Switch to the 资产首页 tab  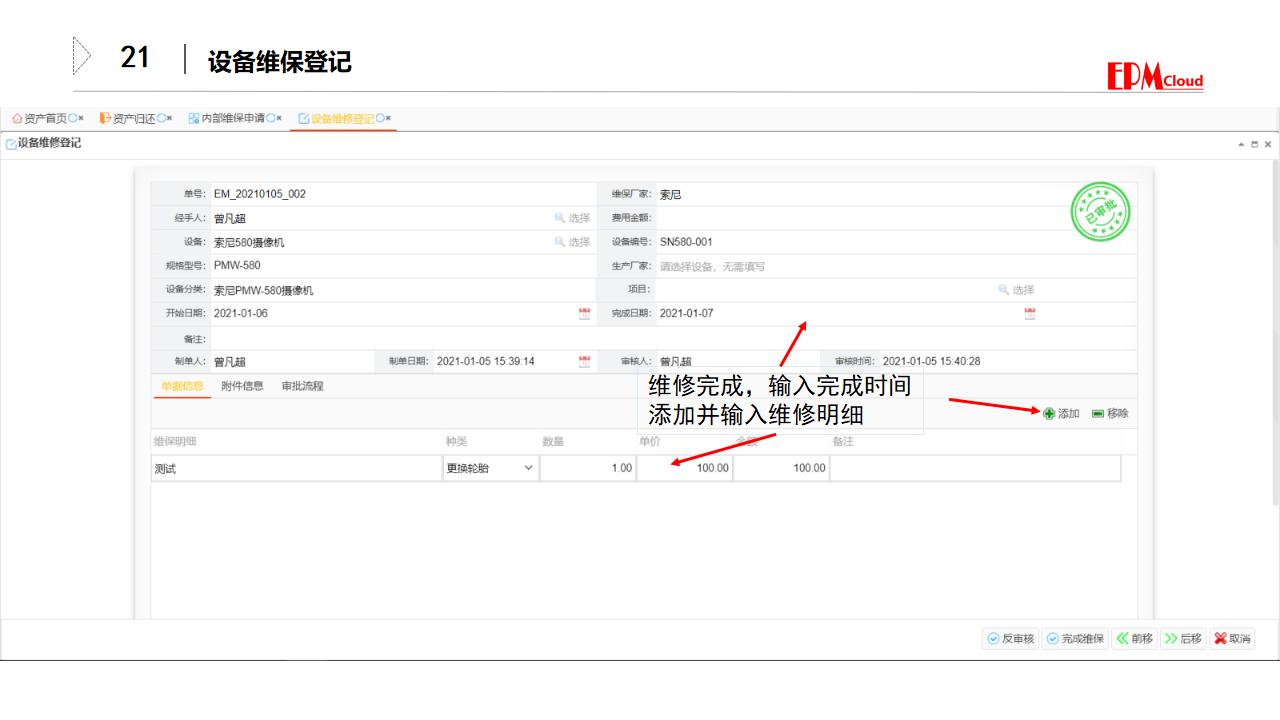[45, 118]
